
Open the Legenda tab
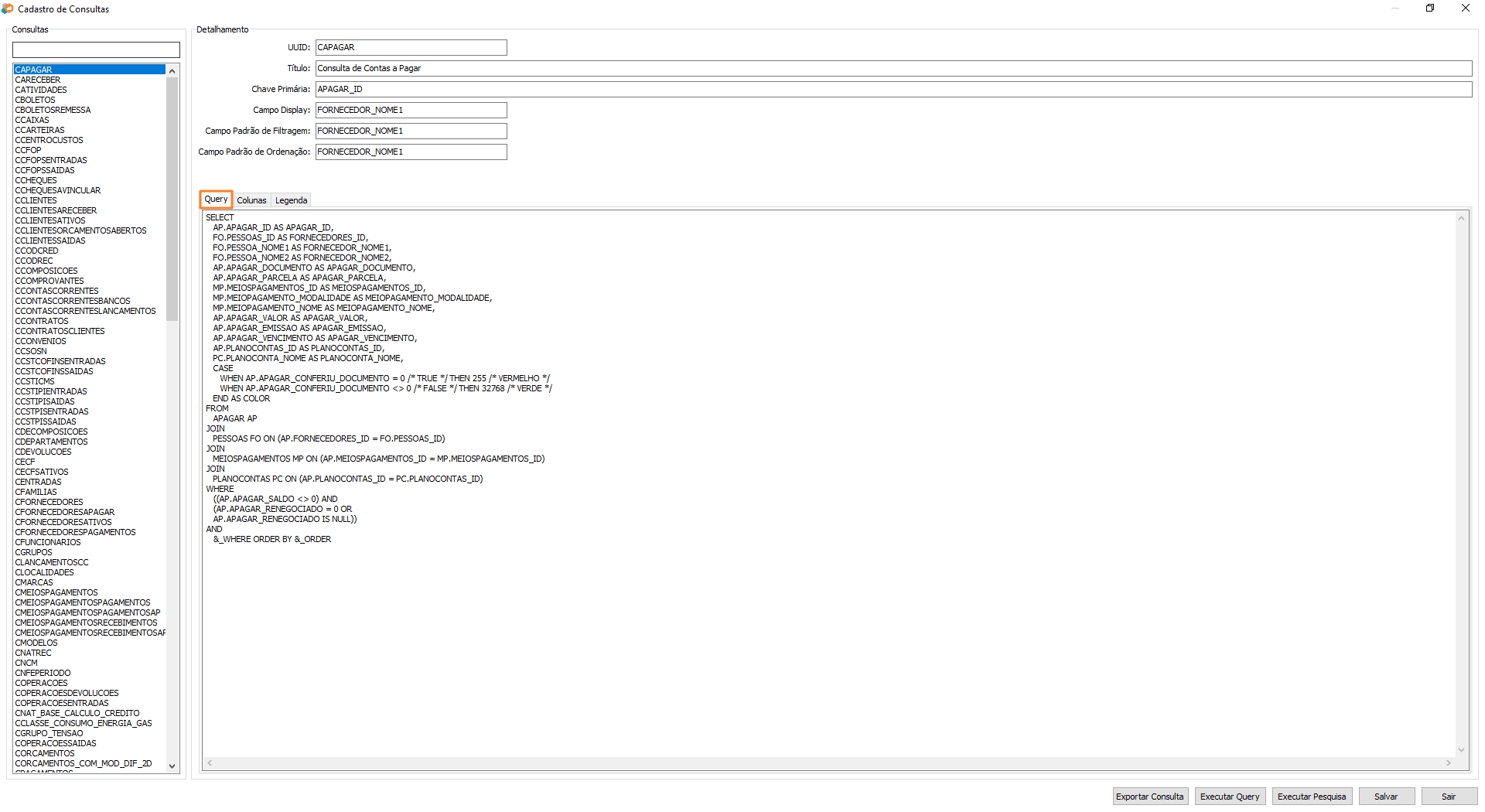click(x=291, y=200)
